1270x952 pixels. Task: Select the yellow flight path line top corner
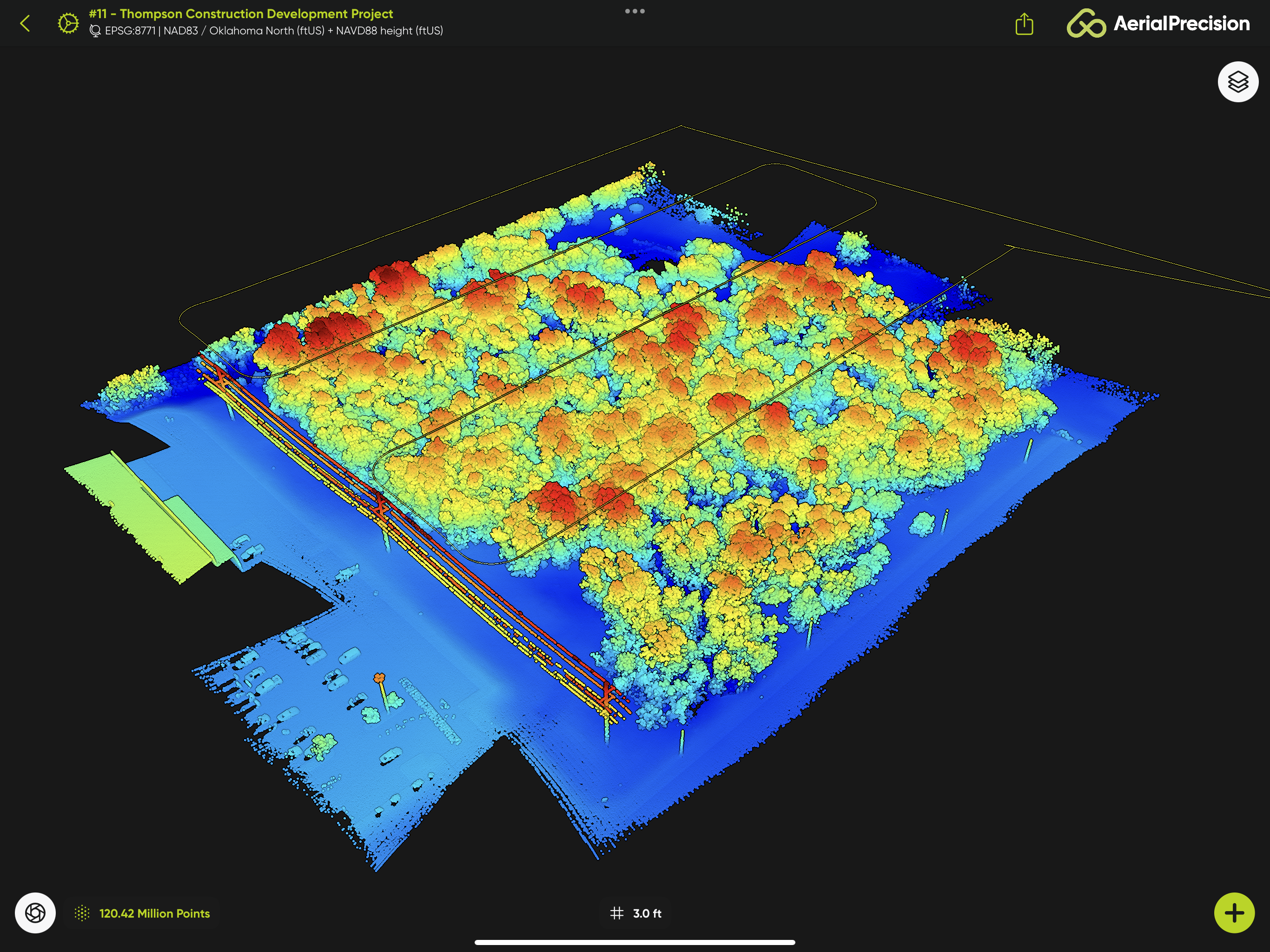pos(681,126)
